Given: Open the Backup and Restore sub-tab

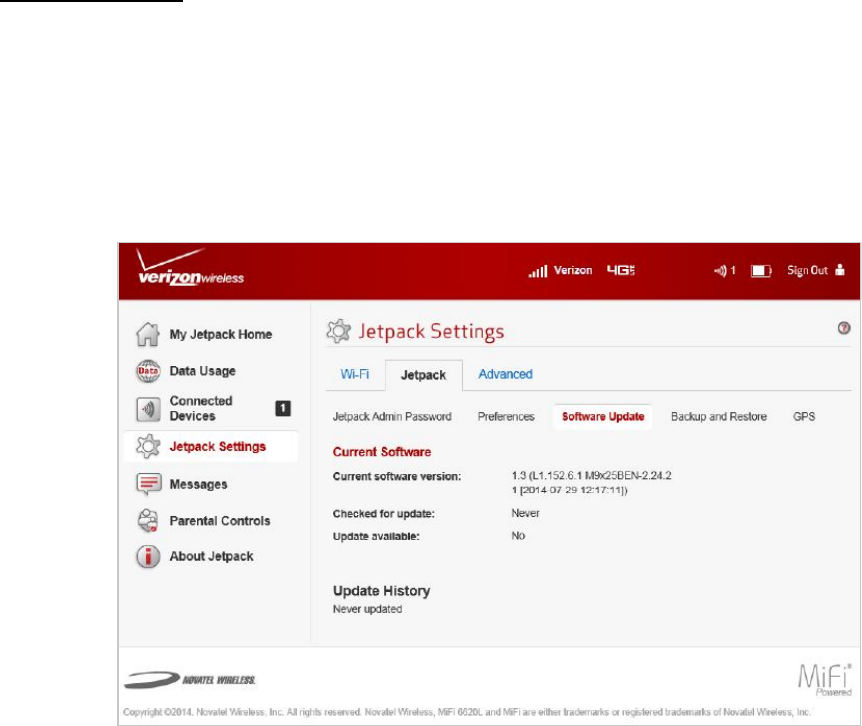Looking at the screenshot, I should point(719,417).
